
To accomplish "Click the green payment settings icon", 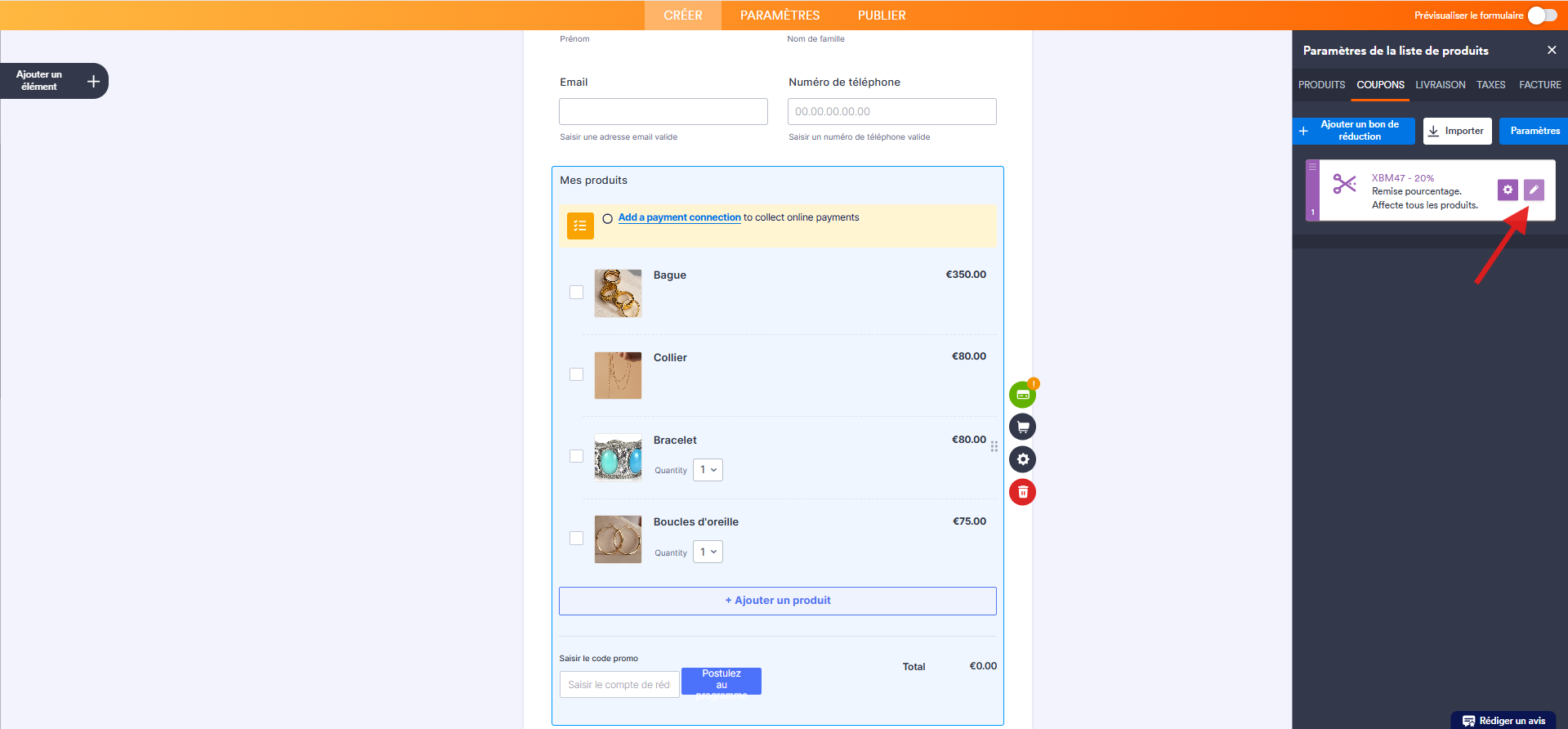I will click(x=1022, y=395).
